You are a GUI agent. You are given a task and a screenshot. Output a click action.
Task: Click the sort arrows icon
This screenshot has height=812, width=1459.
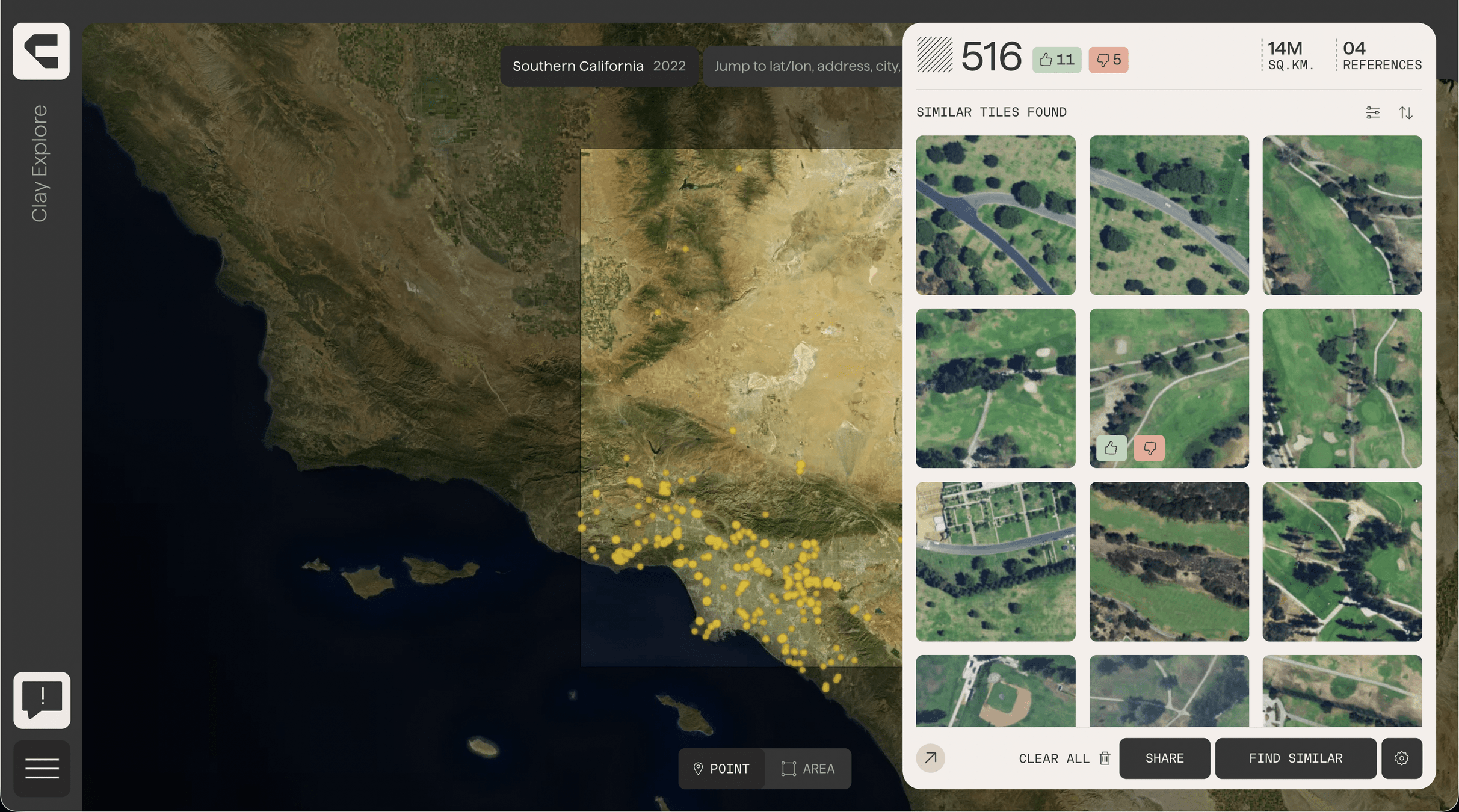(x=1405, y=112)
